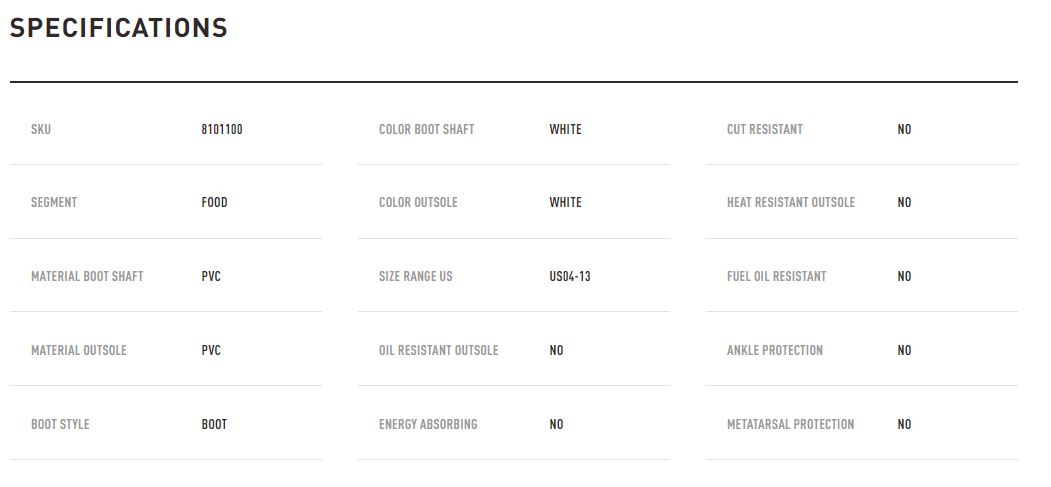1051x487 pixels.
Task: Click the US04-13 size range value
Action: pyautogui.click(x=570, y=276)
